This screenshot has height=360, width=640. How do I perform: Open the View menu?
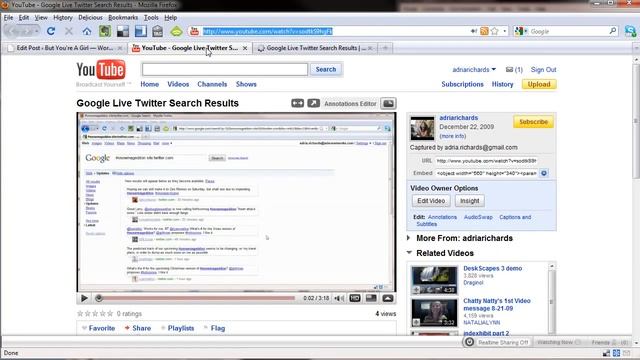coord(41,18)
